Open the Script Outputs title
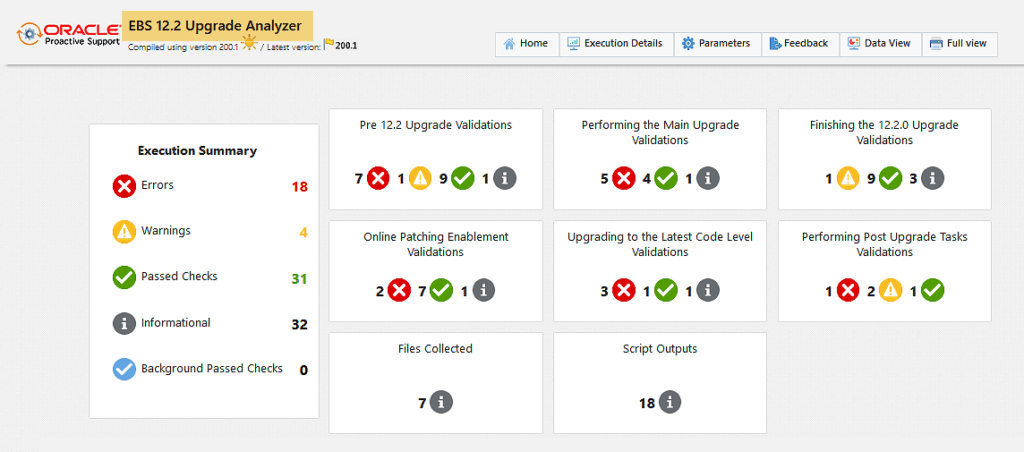 [660, 349]
